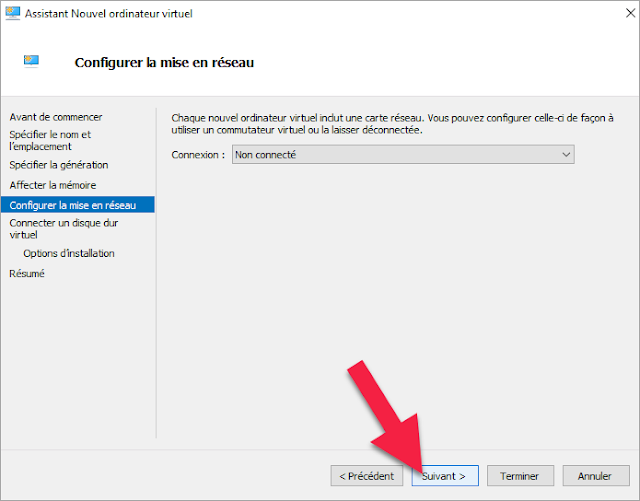Go to the Options d'installation step
640x501 pixels.
click(69, 253)
